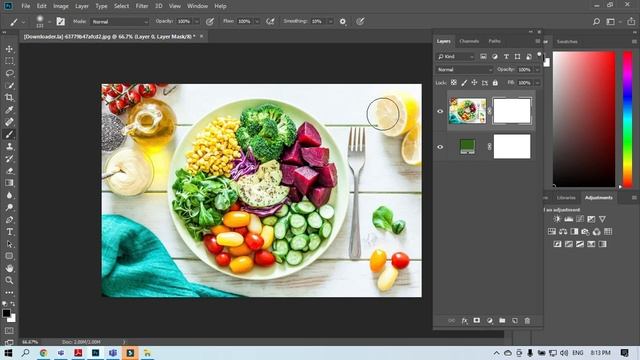This screenshot has width=640, height=360.
Task: Open Smoothing dropdown arrow
Action: pos(330,22)
